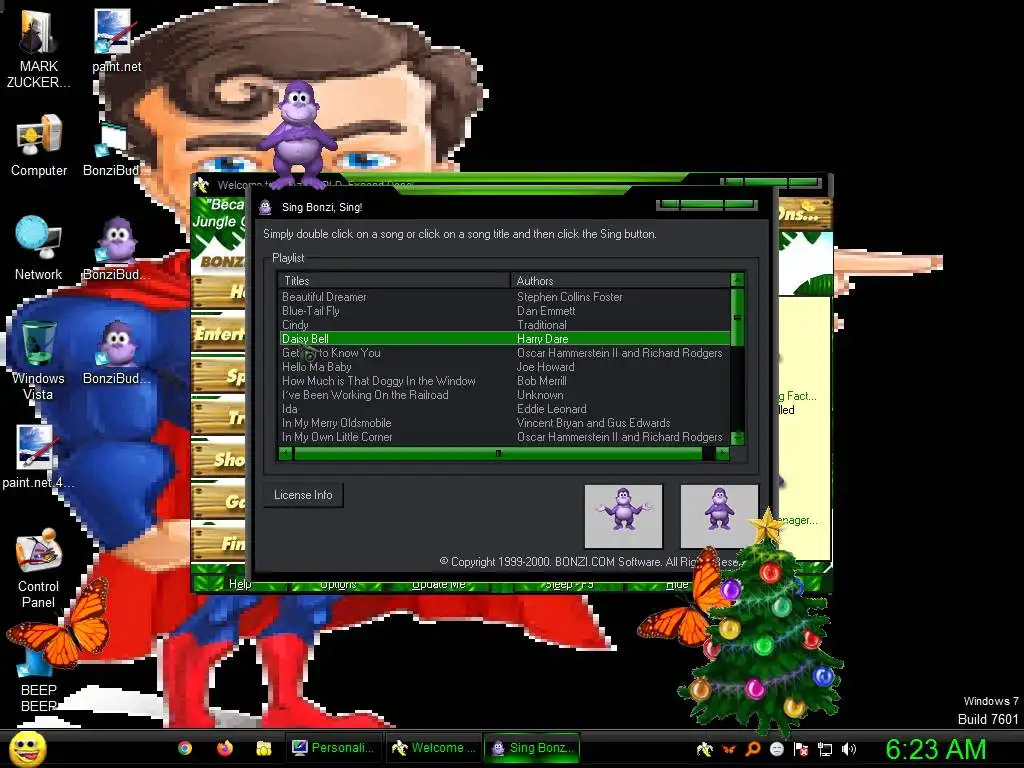Sort playlist by Authors column header

(x=620, y=280)
